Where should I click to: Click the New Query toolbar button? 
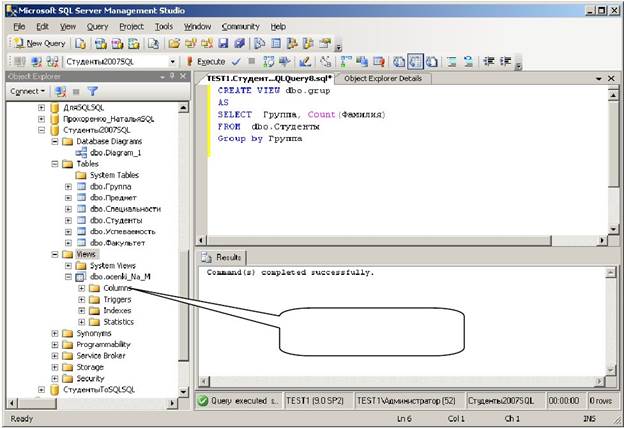(40, 44)
